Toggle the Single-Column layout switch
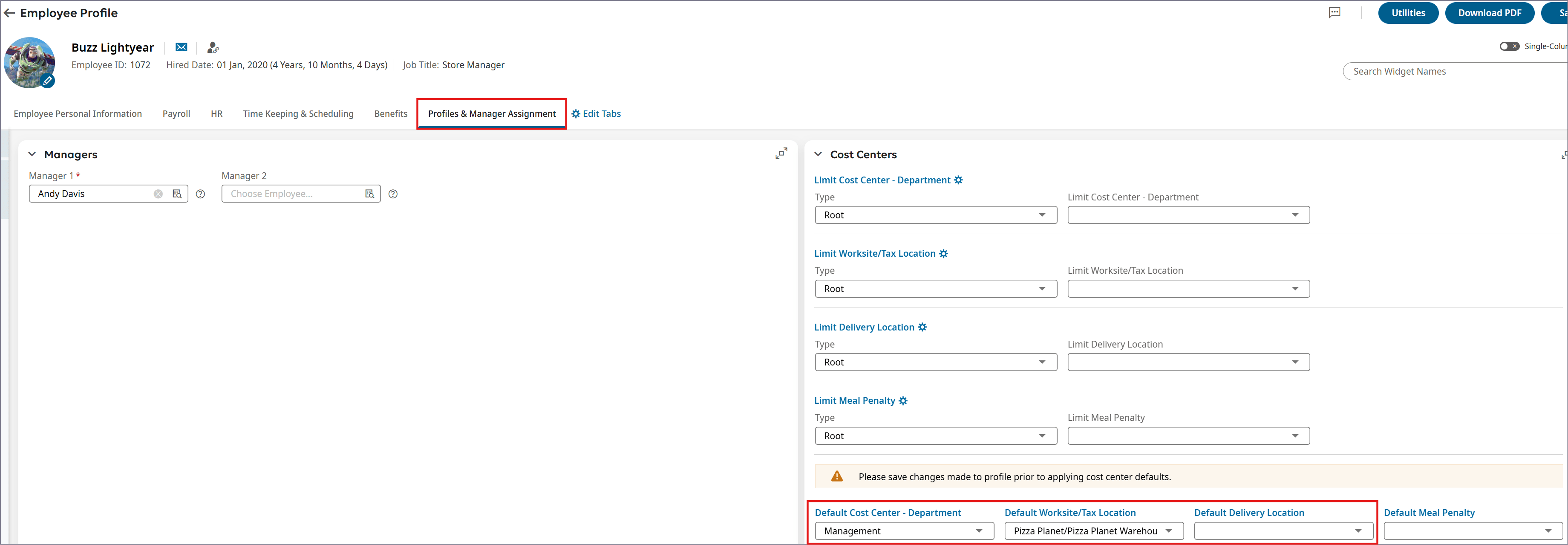Screen dimensions: 1568x545 coord(1509,46)
